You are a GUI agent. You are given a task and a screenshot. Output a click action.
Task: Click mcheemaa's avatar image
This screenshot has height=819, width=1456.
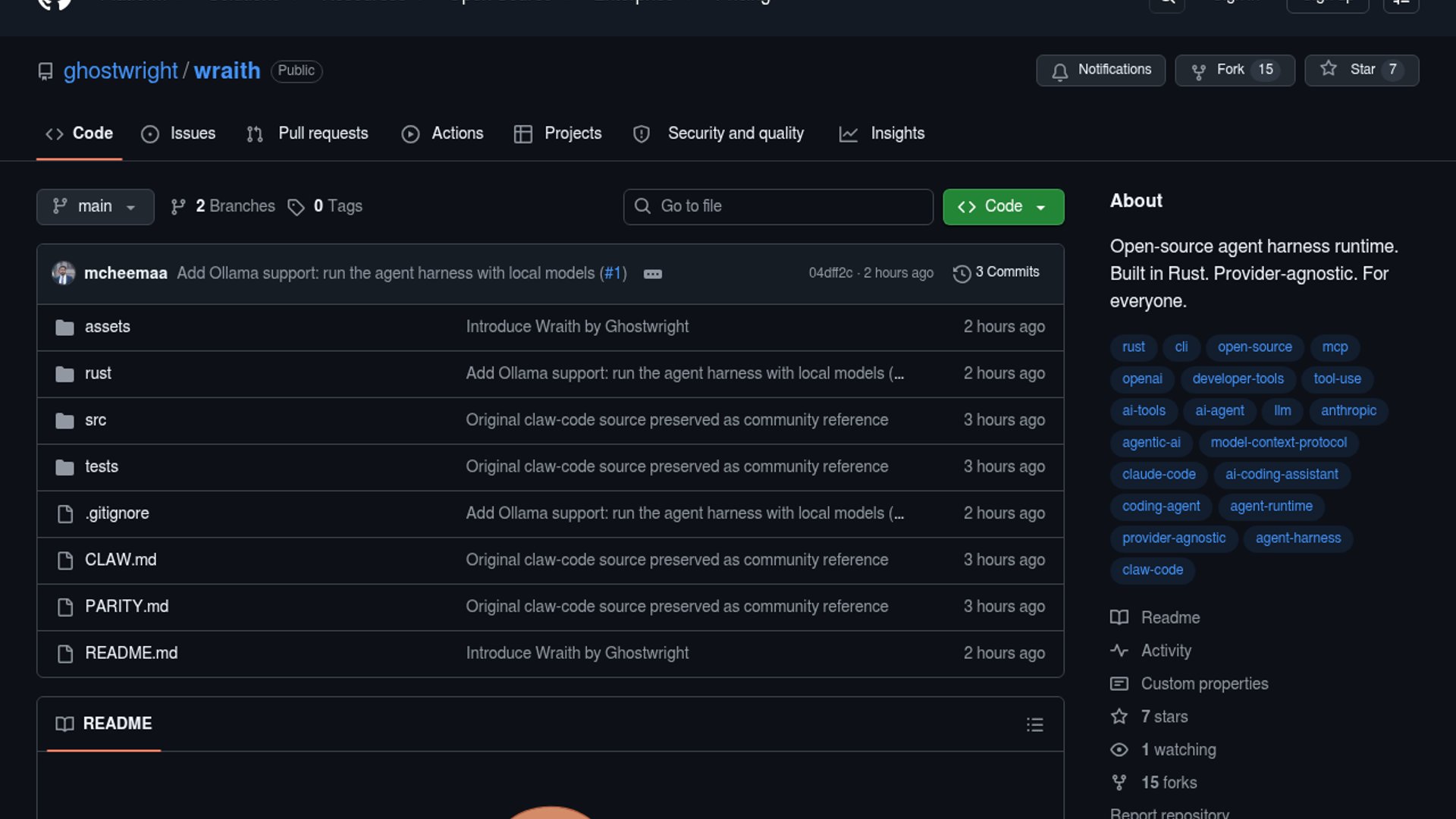tap(64, 273)
